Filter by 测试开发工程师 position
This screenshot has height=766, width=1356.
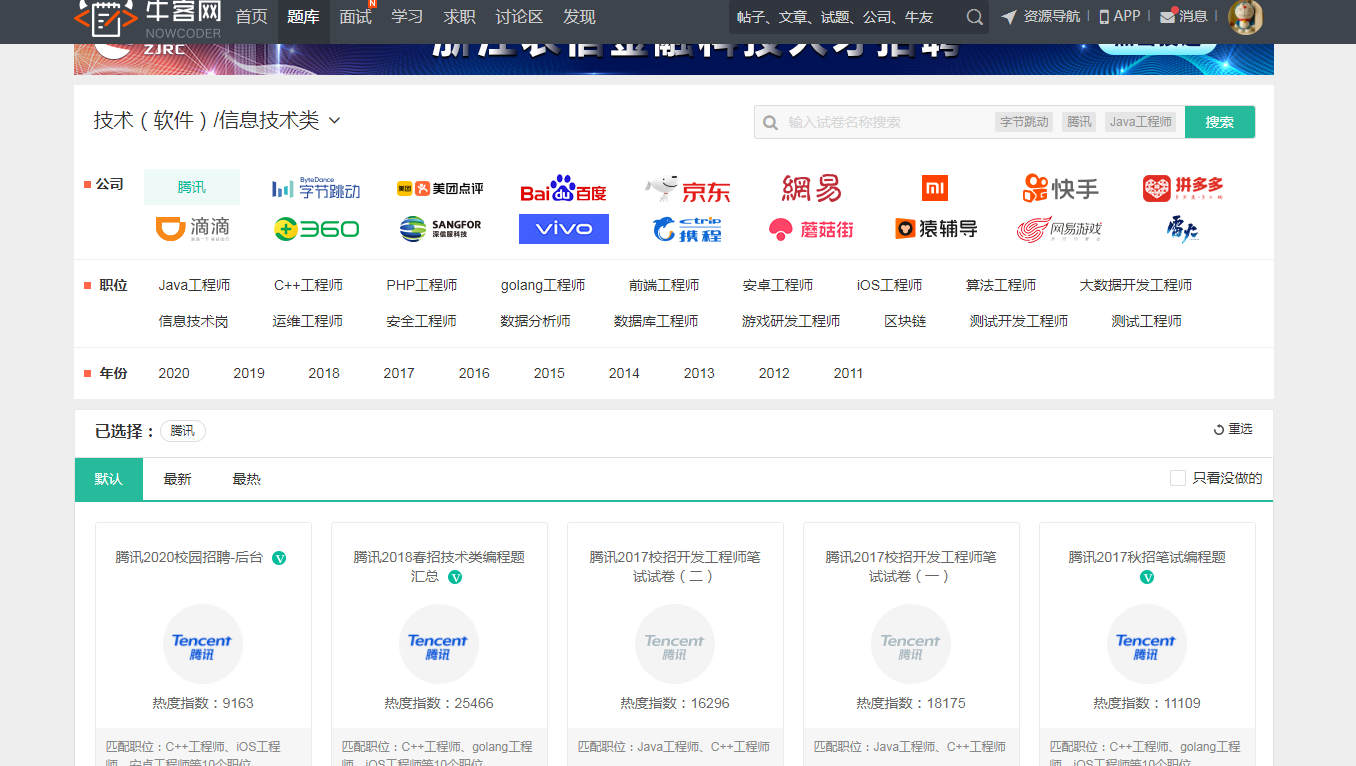[1019, 321]
